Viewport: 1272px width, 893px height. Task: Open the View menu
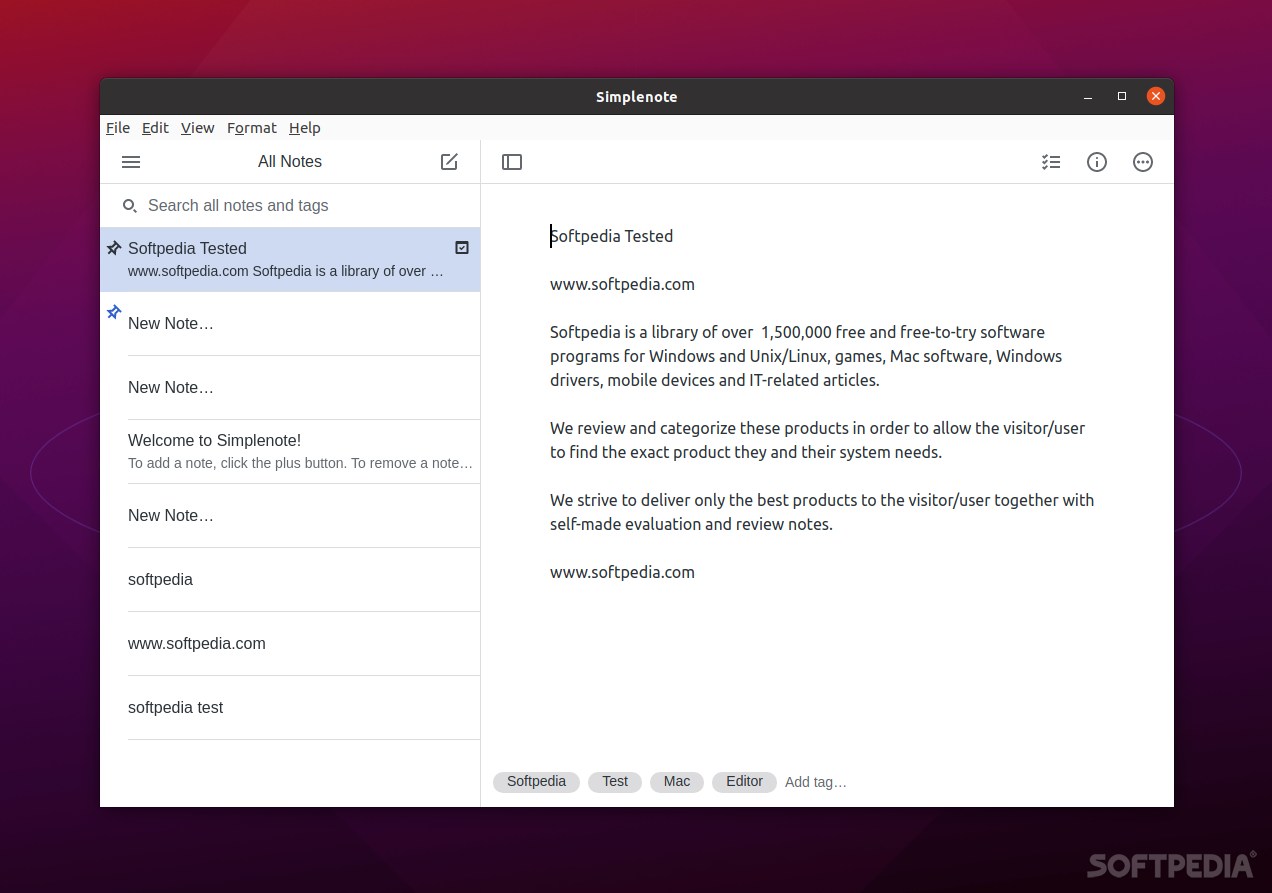point(198,128)
